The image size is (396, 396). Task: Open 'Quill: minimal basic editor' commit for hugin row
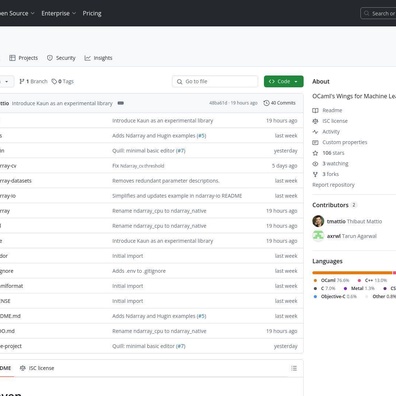(x=143, y=151)
